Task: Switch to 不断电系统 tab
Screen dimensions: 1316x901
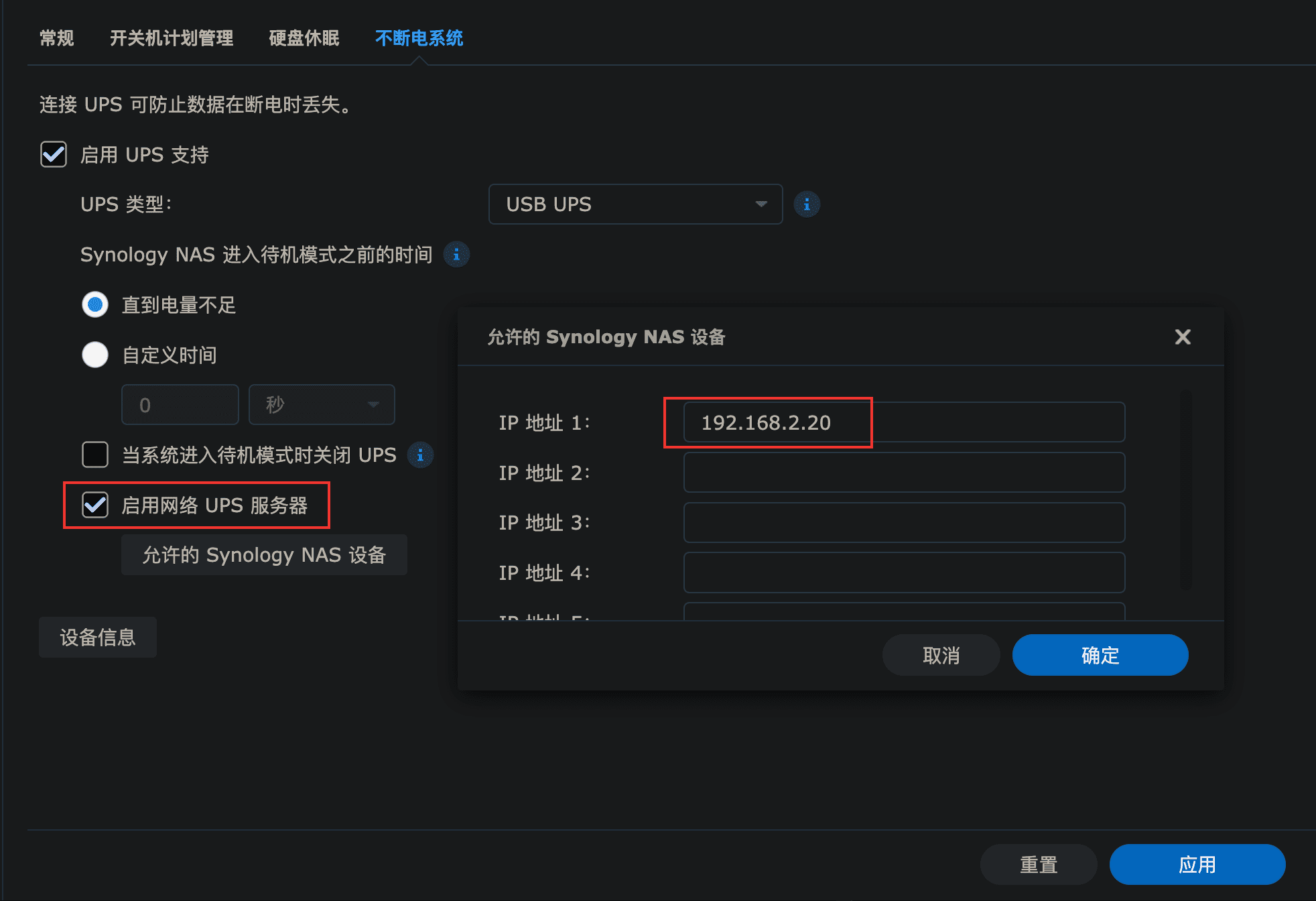Action: click(x=419, y=38)
